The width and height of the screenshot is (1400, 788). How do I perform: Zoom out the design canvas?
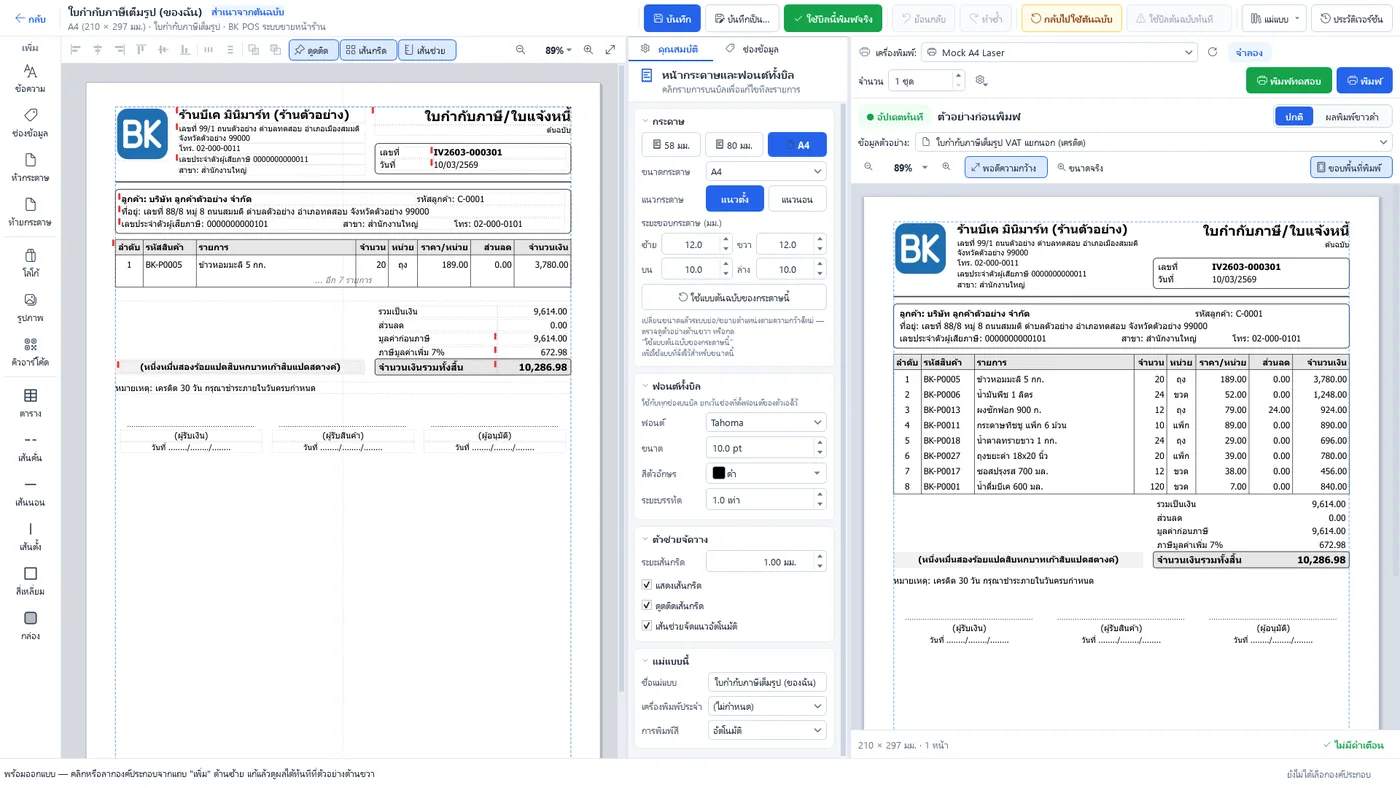pos(520,50)
